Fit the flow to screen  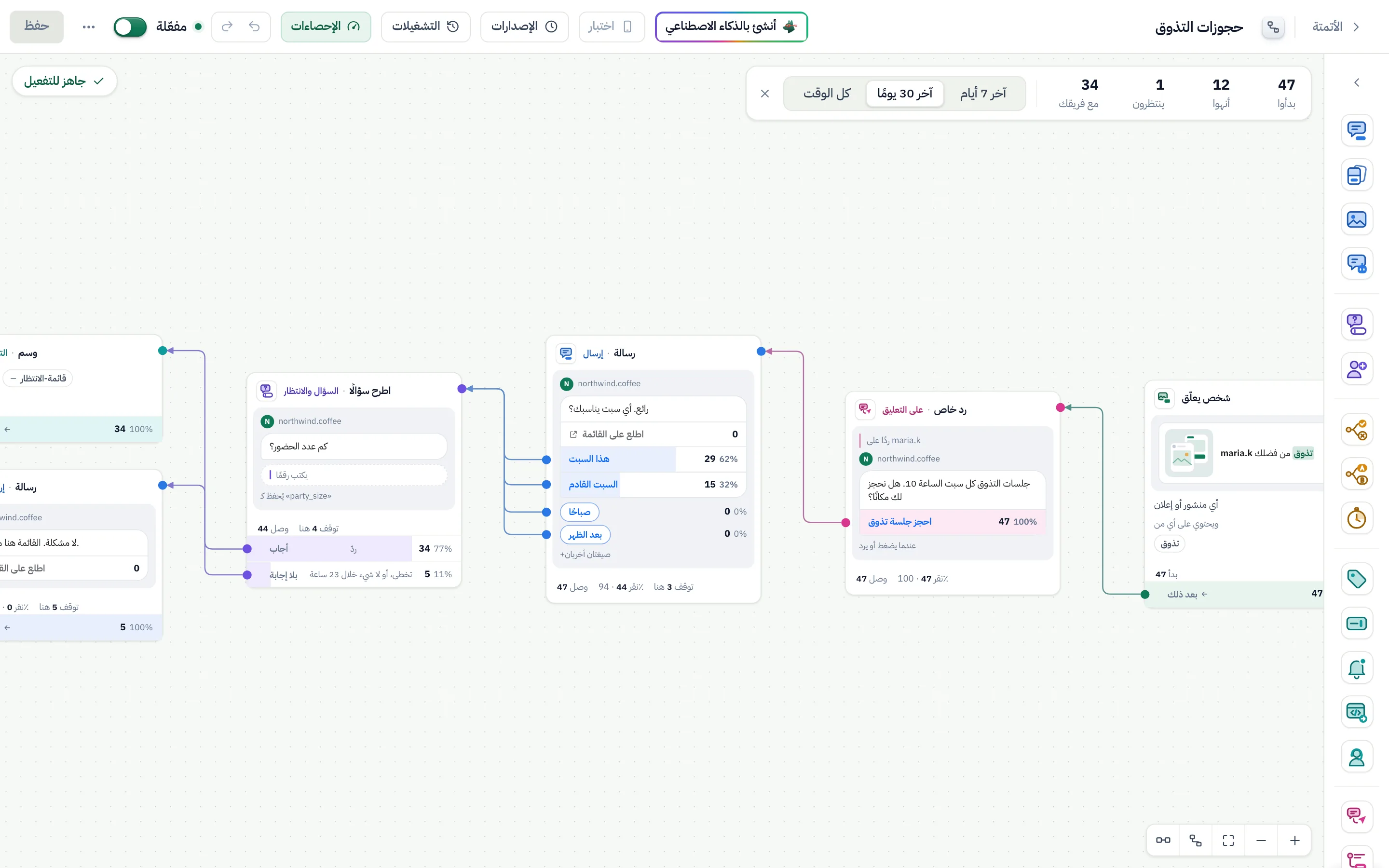pyautogui.click(x=1228, y=841)
